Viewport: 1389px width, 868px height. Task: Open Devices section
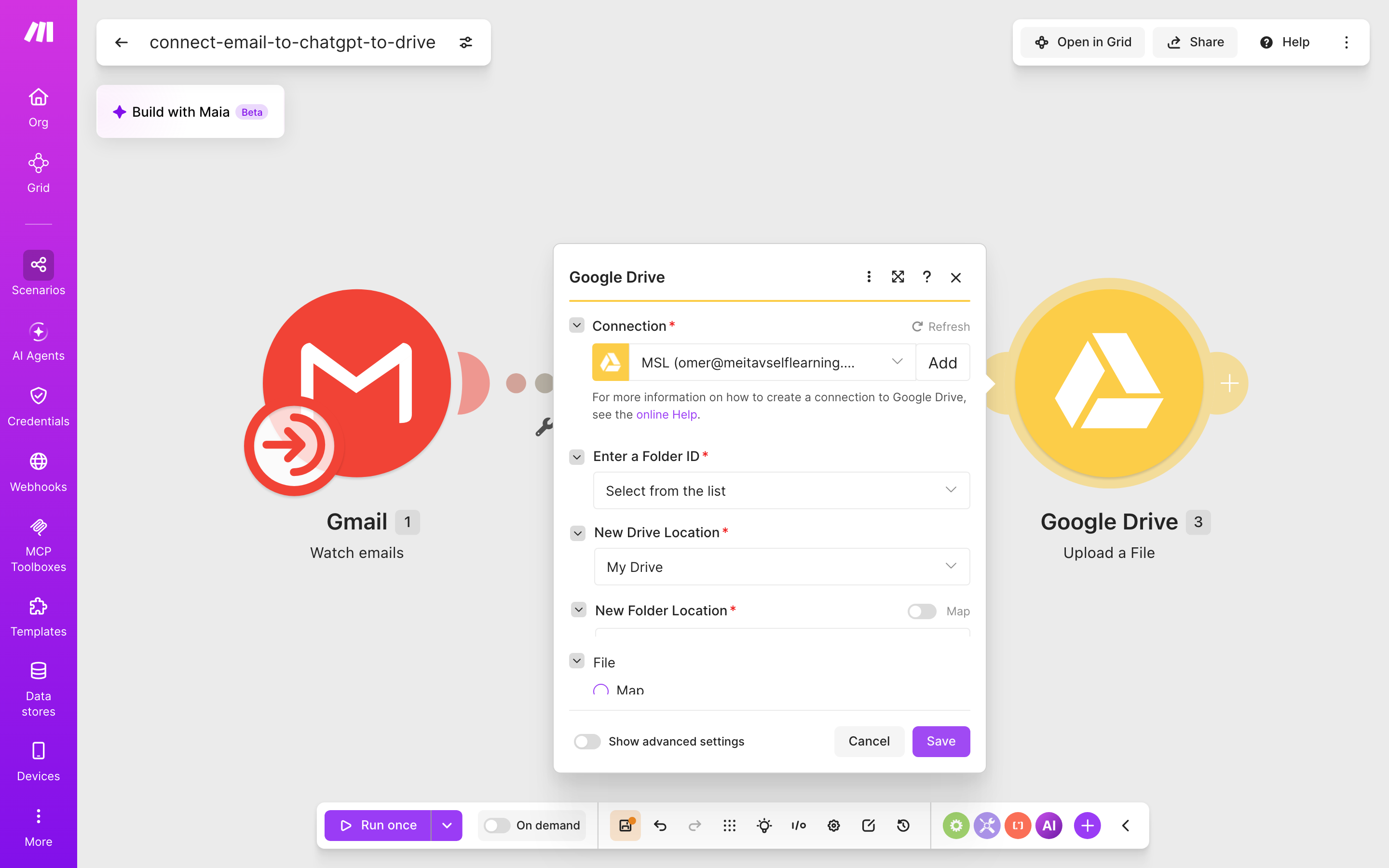click(39, 762)
